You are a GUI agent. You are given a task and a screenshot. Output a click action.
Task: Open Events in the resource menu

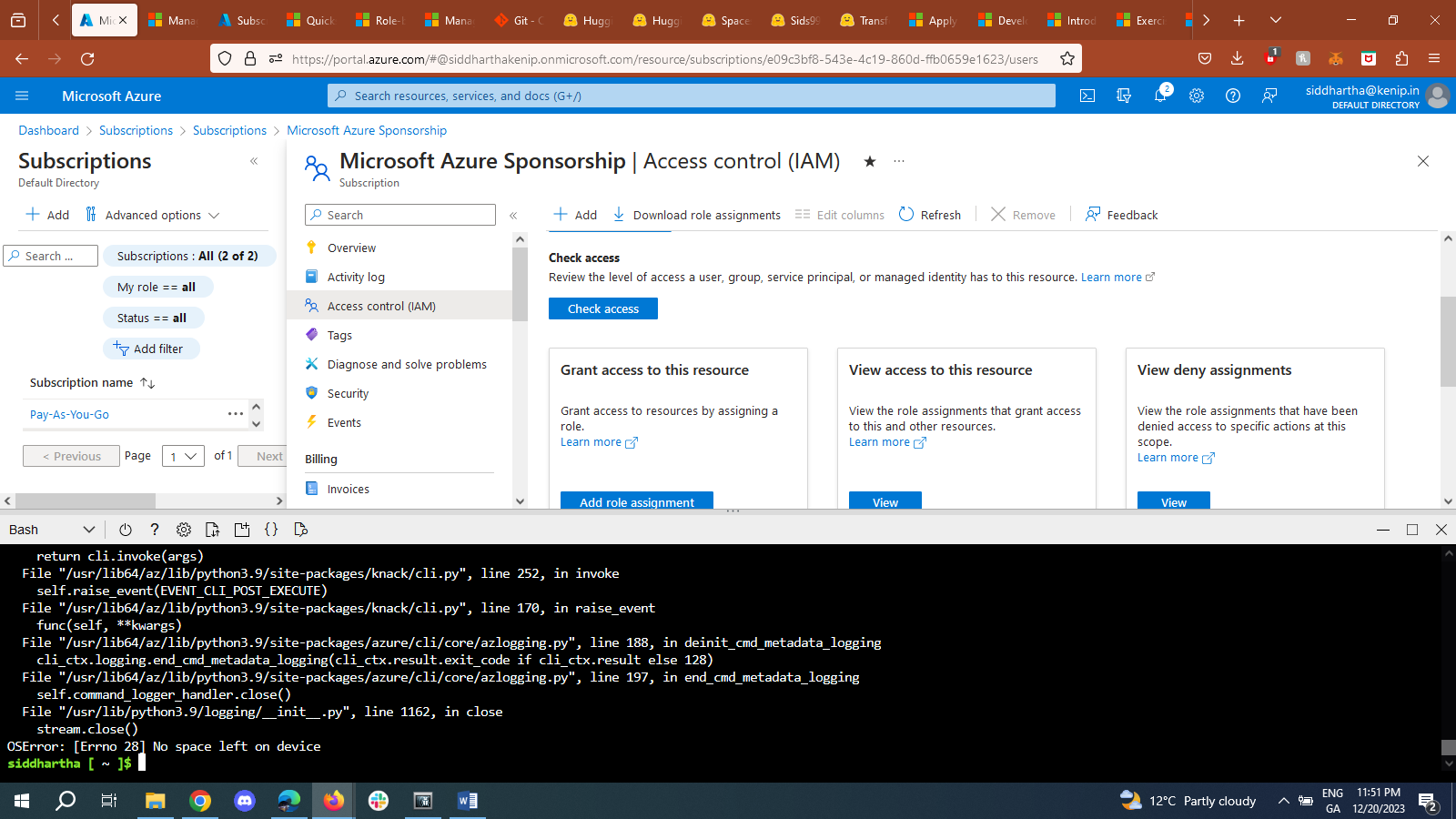344,422
